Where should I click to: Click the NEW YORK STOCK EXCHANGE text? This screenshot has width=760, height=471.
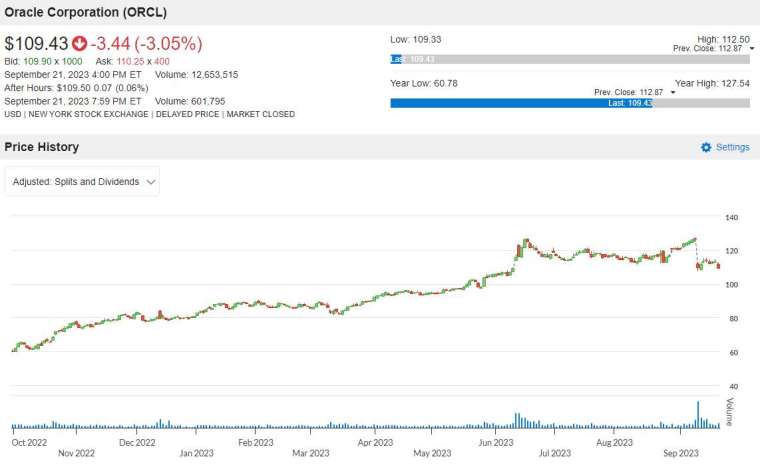[88, 114]
